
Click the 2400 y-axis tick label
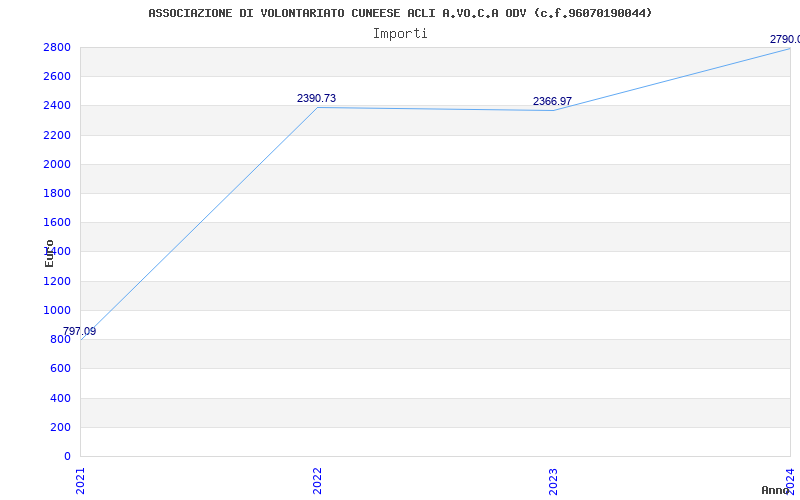point(57,106)
